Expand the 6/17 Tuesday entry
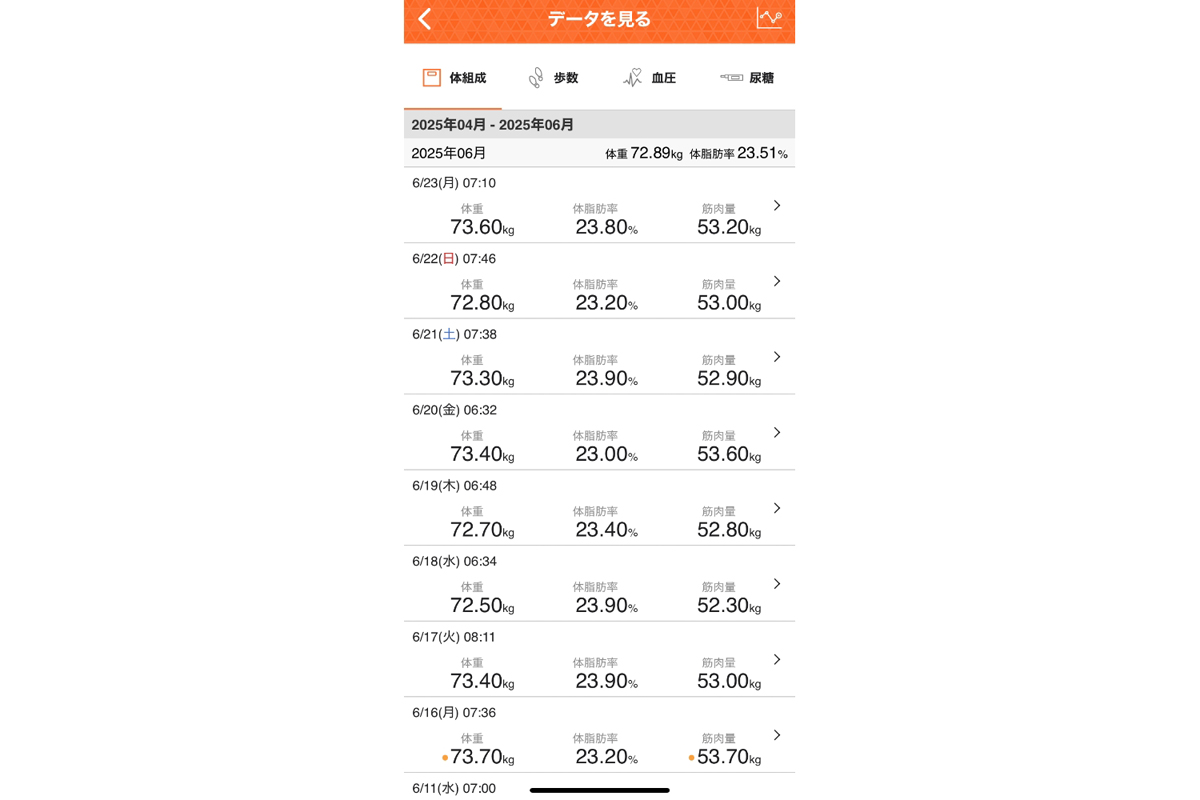1200x800 pixels. [x=776, y=659]
